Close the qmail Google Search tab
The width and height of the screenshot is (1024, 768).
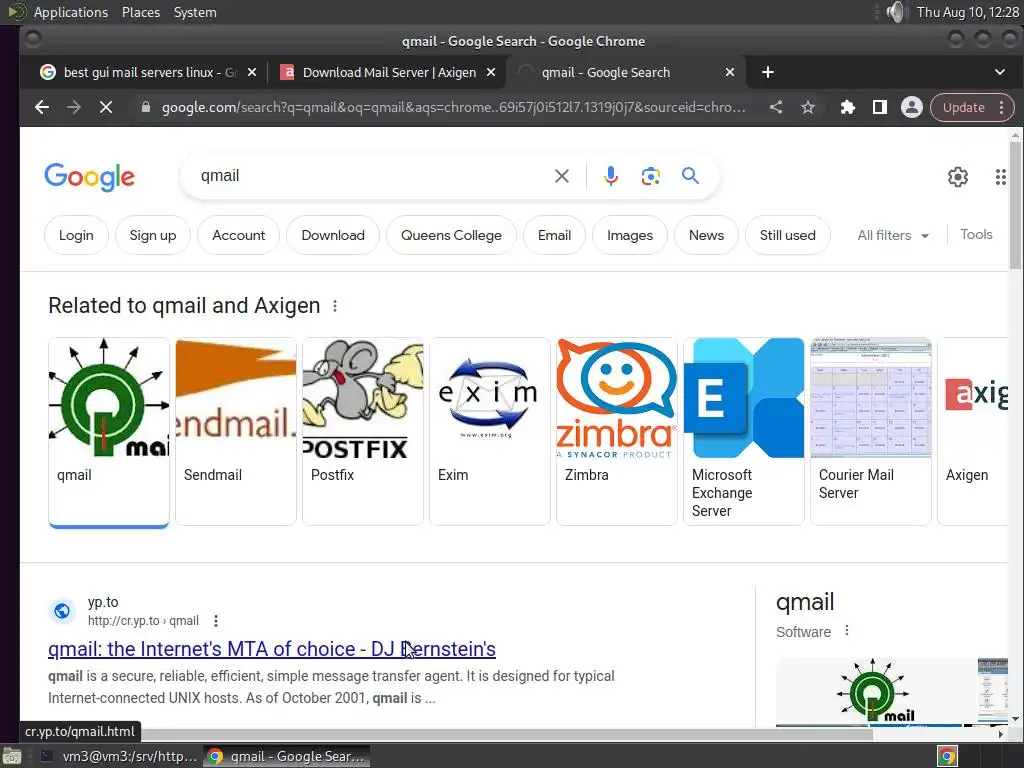pos(730,72)
